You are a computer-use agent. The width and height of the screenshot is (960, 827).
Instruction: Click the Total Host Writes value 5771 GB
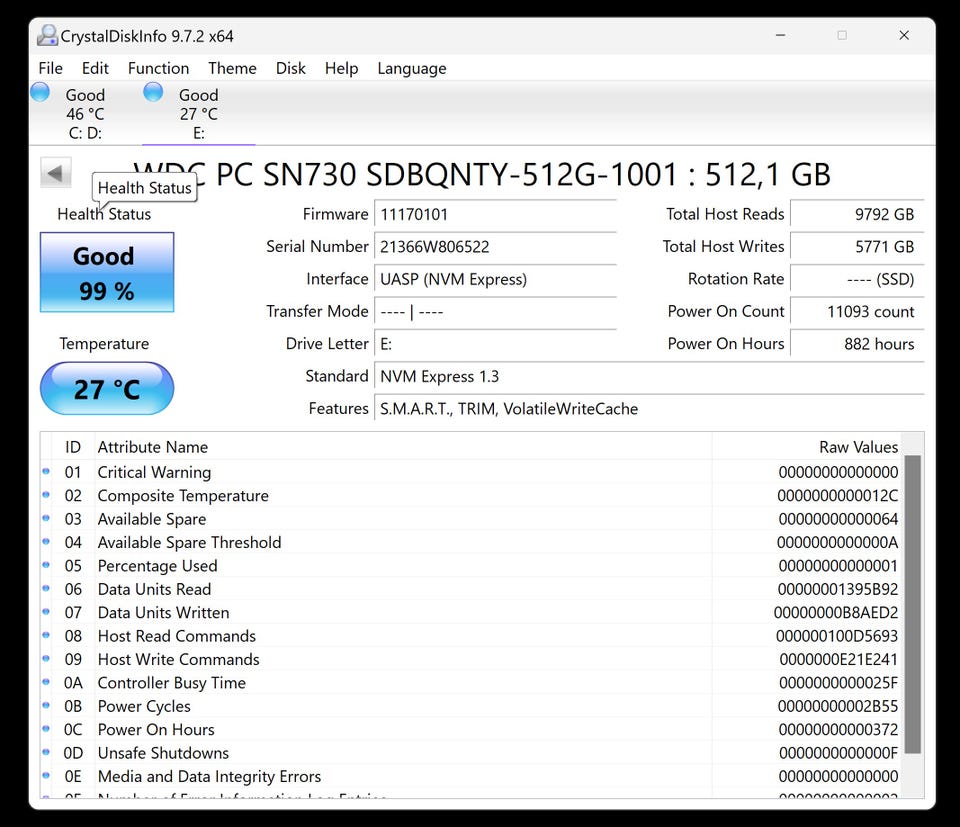pyautogui.click(x=857, y=247)
